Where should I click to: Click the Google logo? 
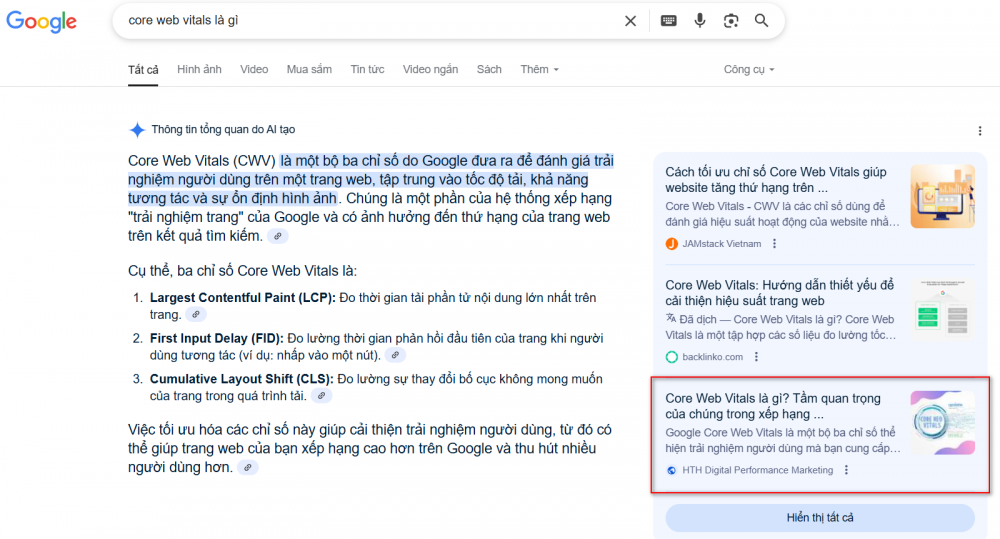[41, 21]
